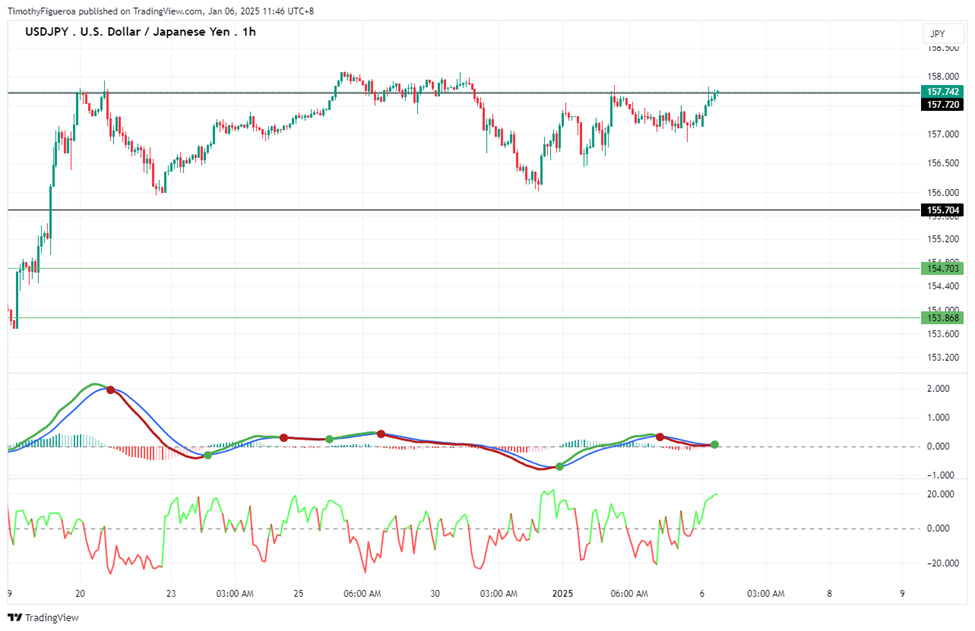Click the 153.600 price axis value
This screenshot has height=631, width=975.
tap(943, 334)
